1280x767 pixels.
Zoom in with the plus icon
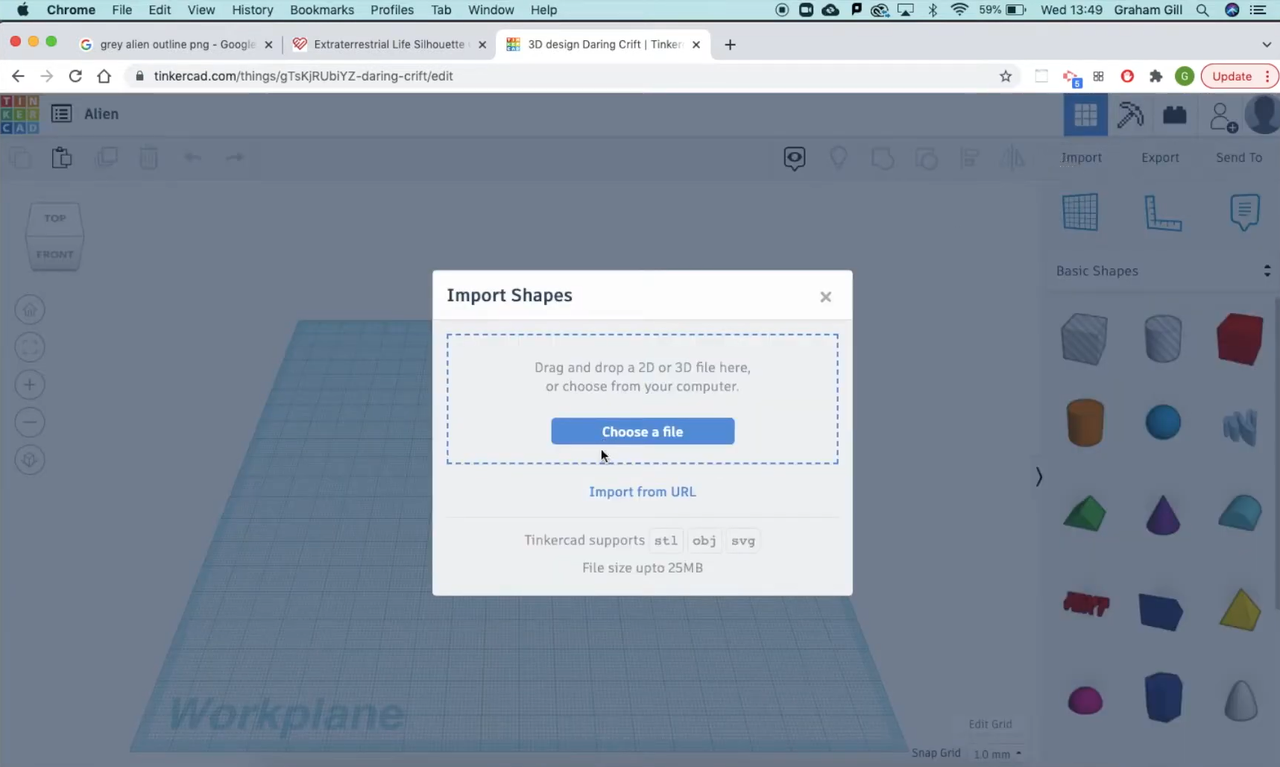click(x=29, y=384)
